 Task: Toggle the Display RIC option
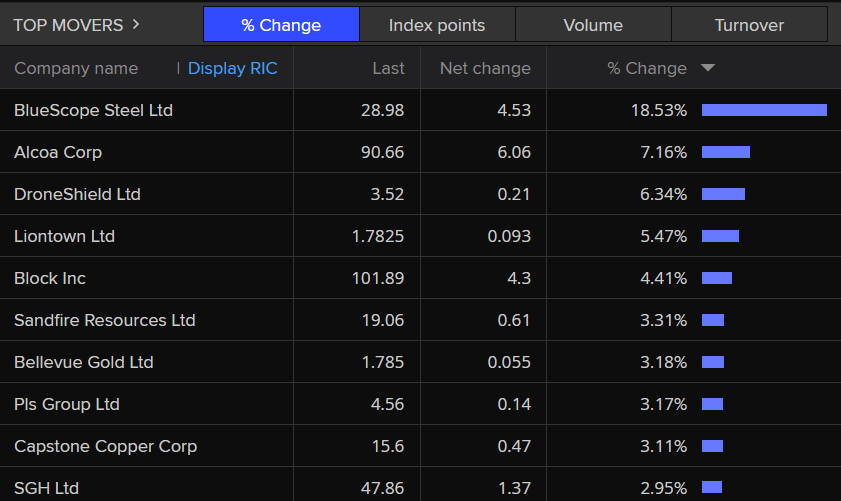click(232, 68)
